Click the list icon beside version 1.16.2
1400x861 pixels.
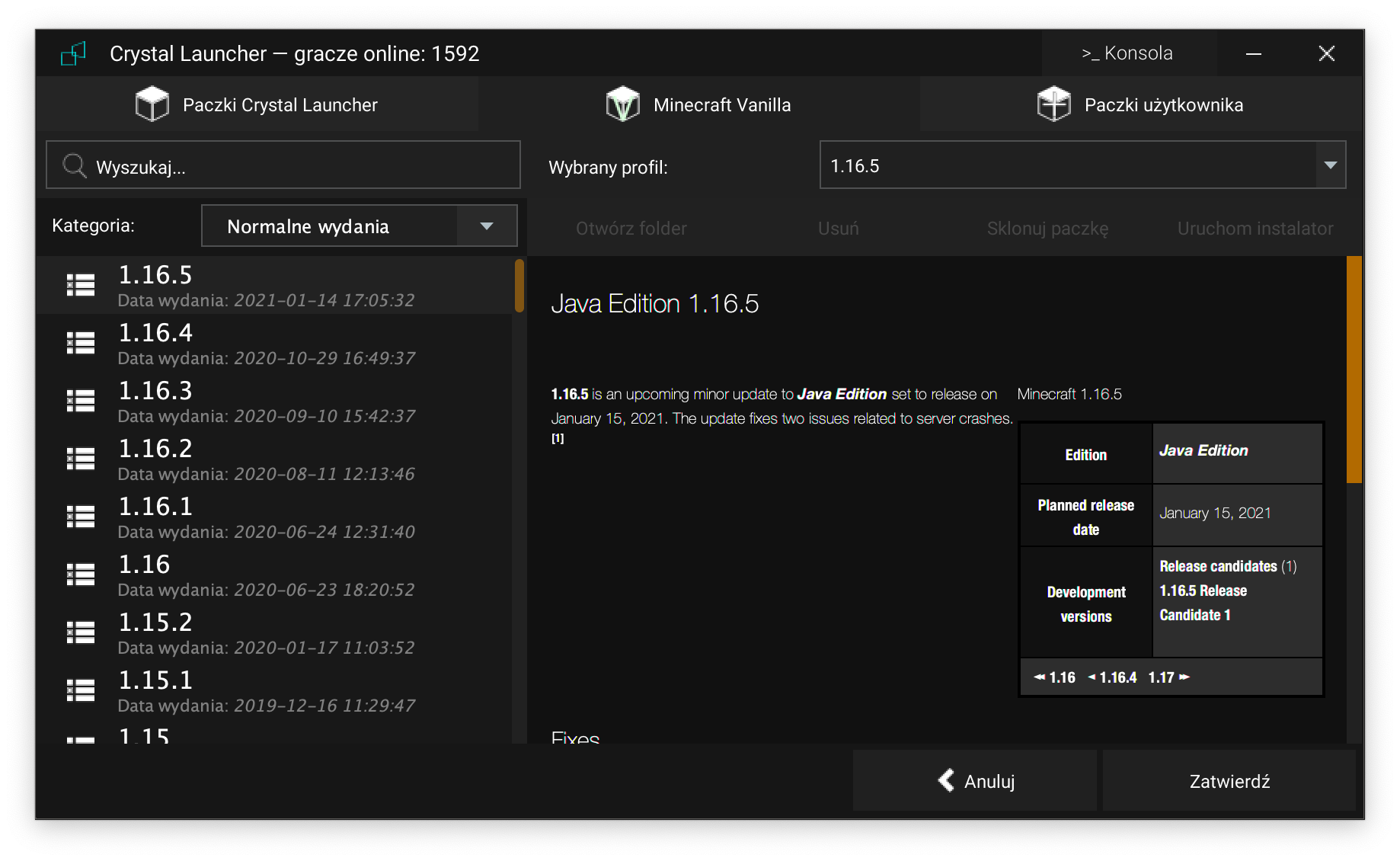tap(81, 459)
